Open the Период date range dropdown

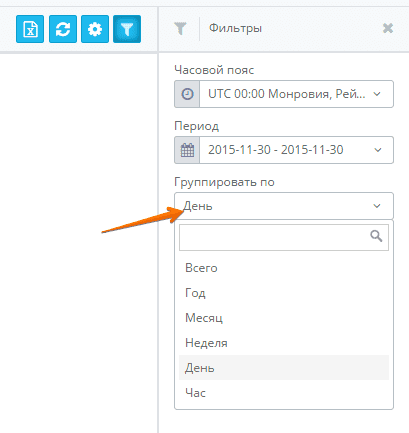(284, 150)
